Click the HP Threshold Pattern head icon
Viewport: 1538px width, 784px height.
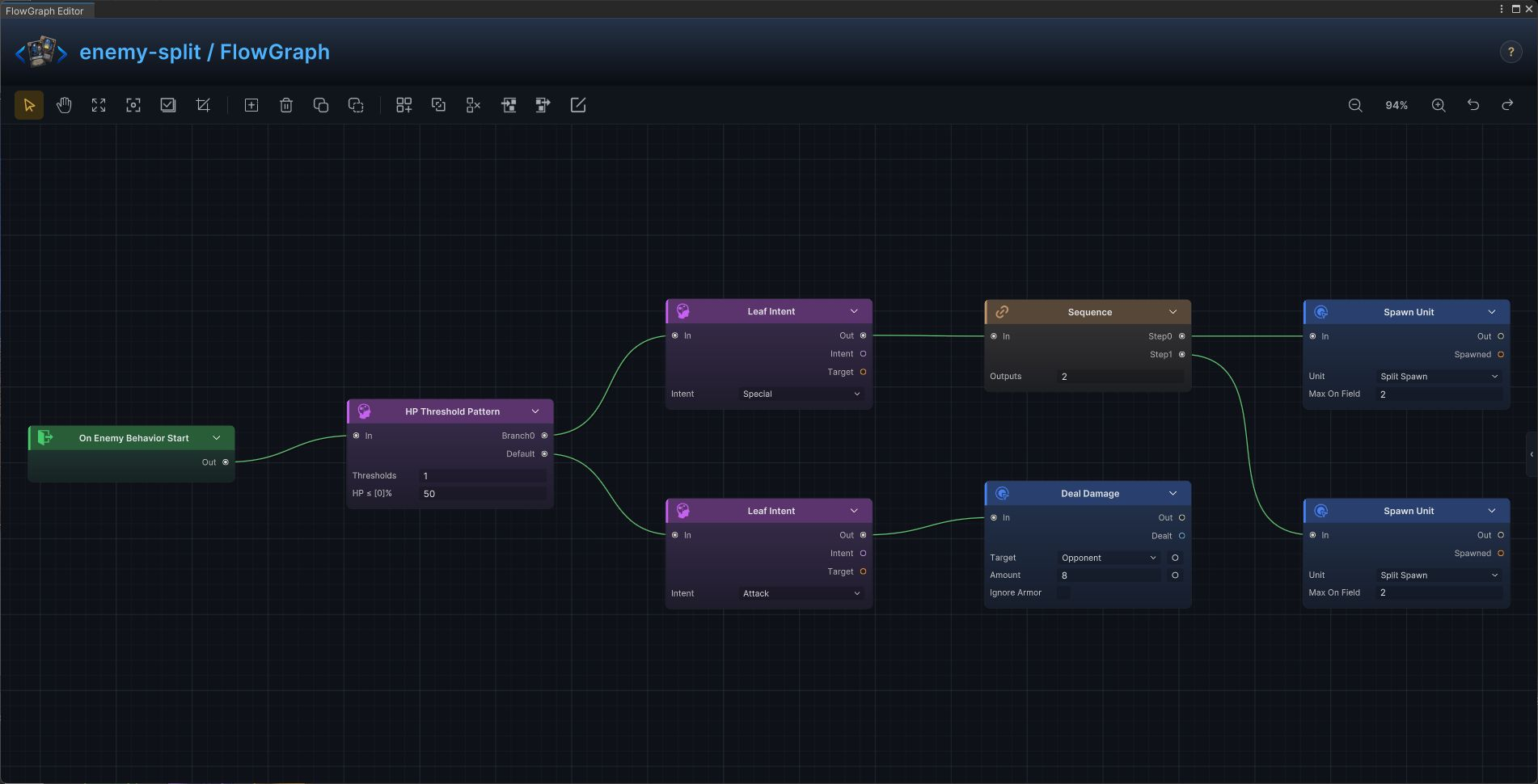coord(365,411)
